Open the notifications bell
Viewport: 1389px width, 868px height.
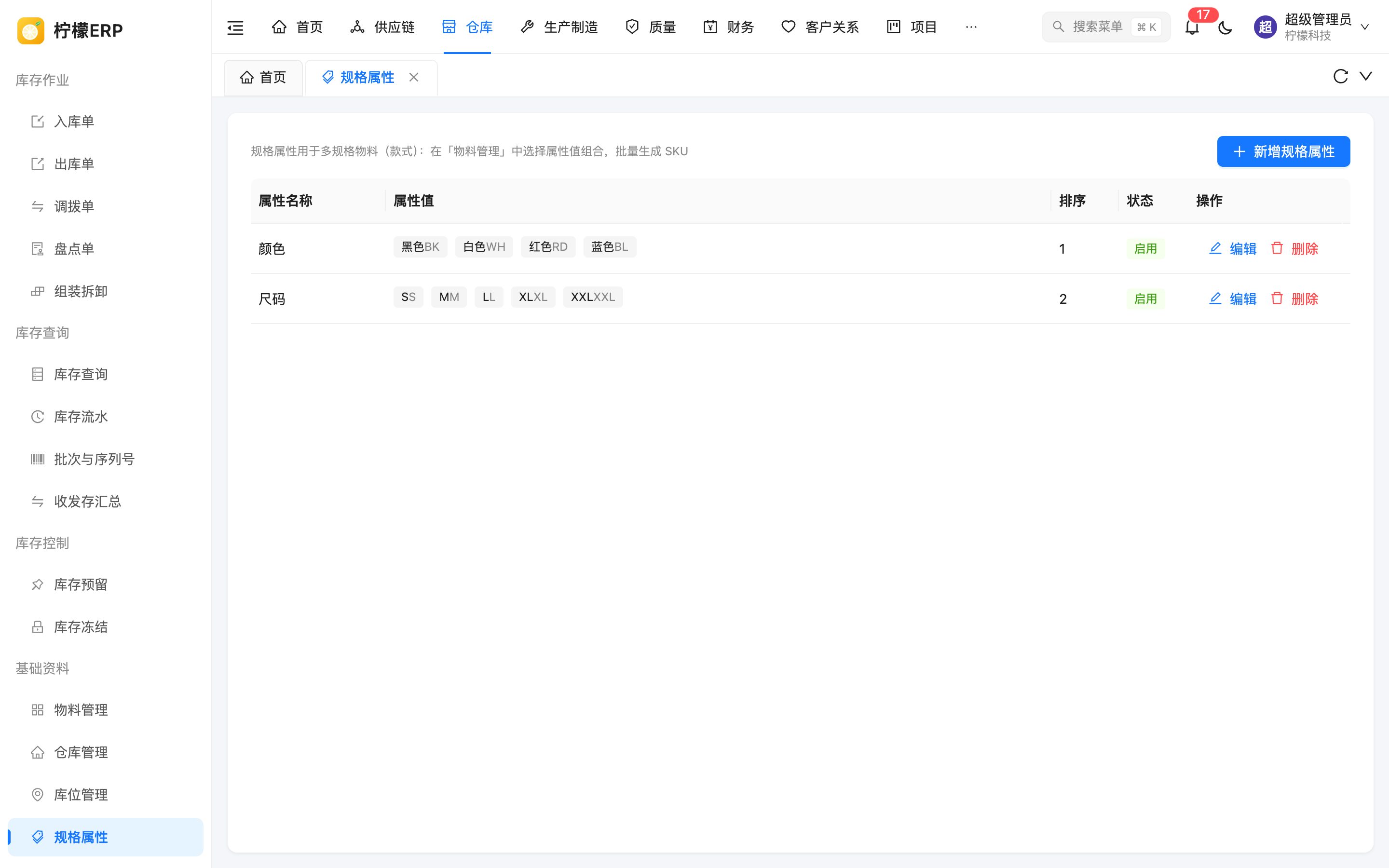[x=1192, y=27]
